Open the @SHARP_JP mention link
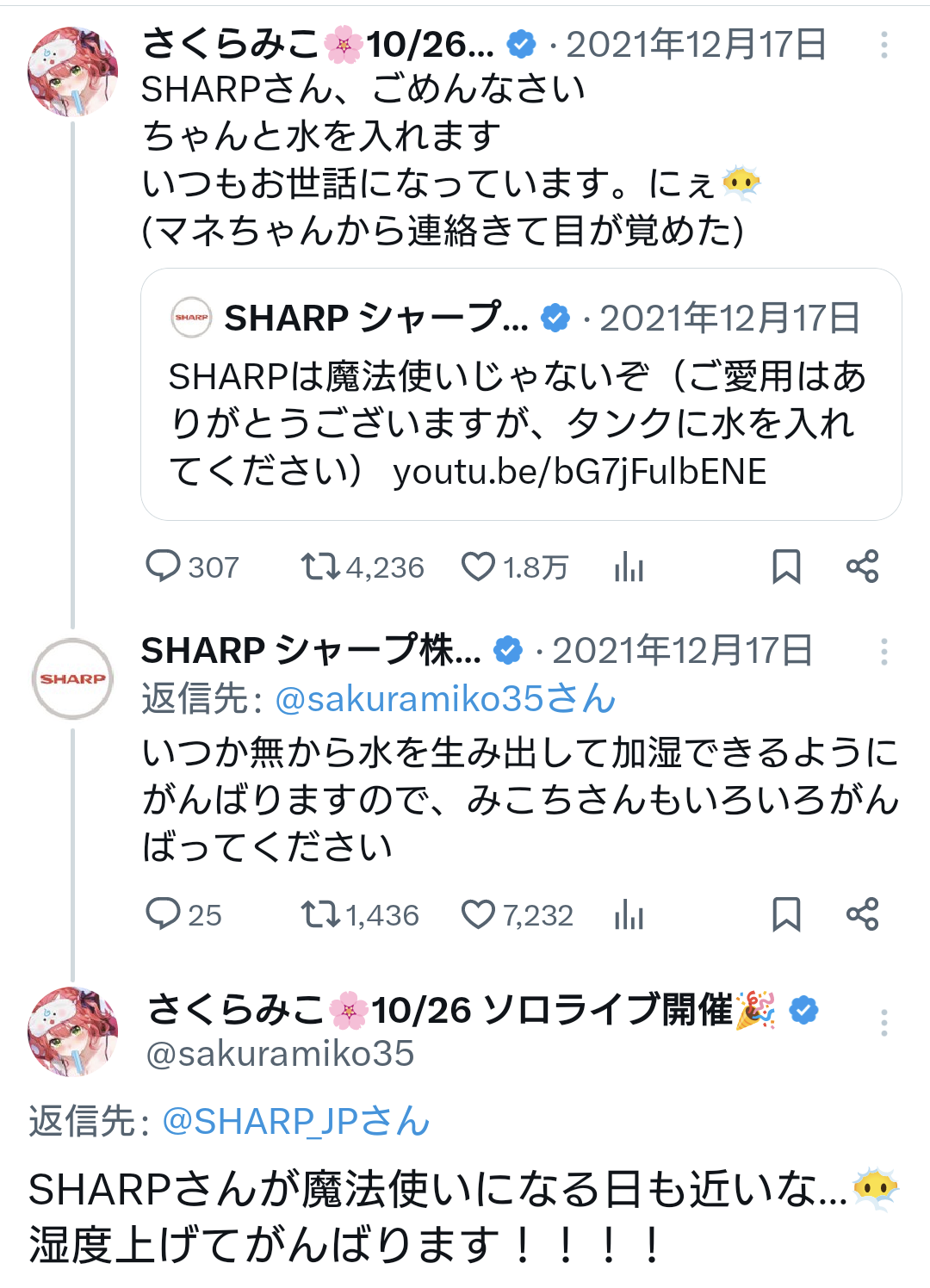Viewport: 930px width, 1288px height. tap(296, 1122)
